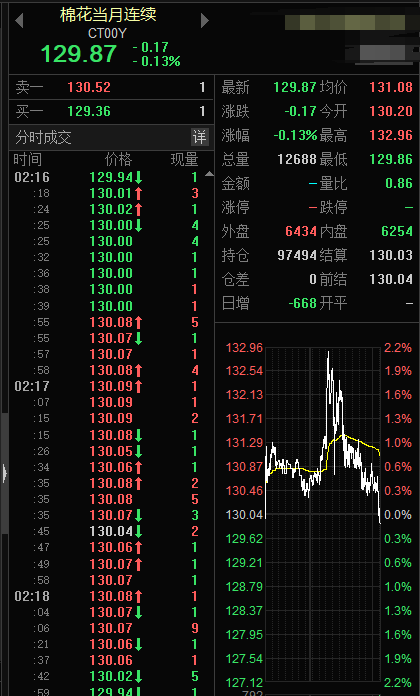Click chart axis label 131.29
This screenshot has width=420, height=696.
[244, 443]
